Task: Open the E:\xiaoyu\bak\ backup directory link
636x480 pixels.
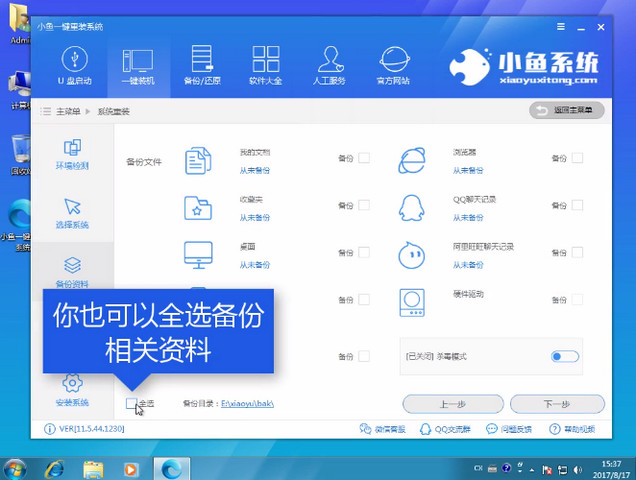Action: [246, 404]
